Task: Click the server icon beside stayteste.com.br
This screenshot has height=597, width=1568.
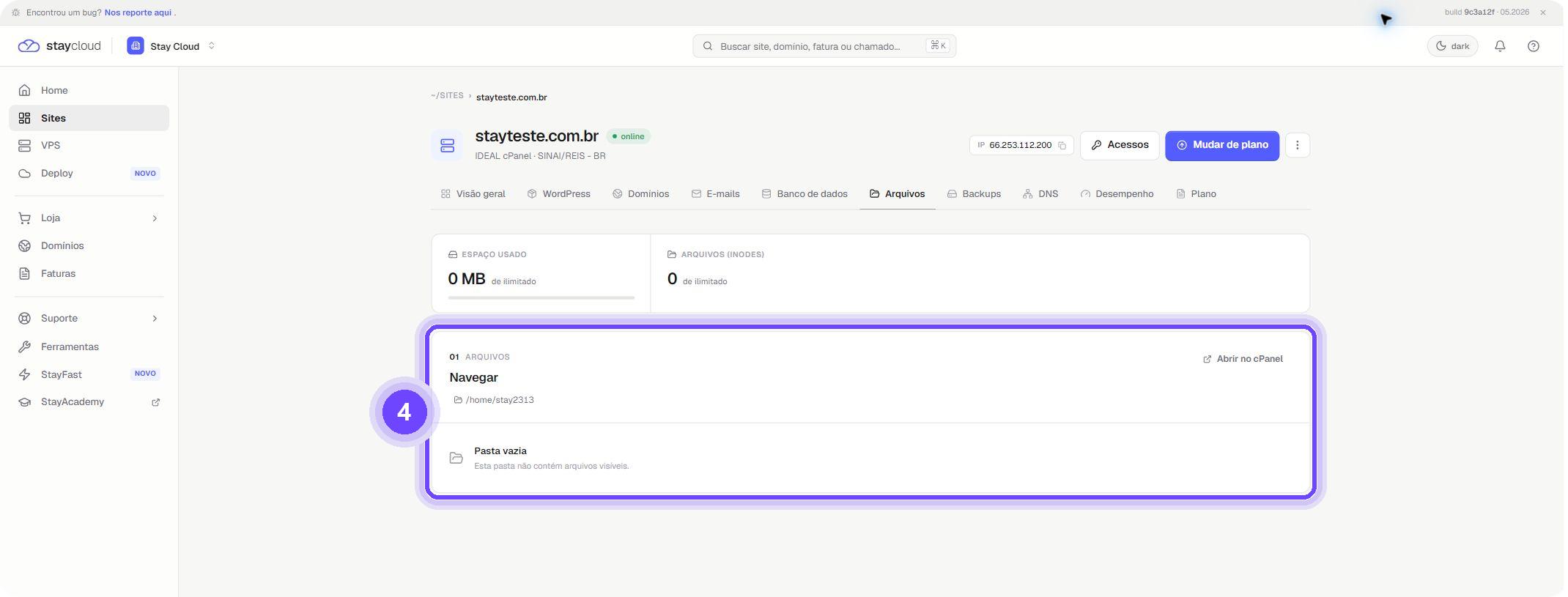Action: point(447,145)
